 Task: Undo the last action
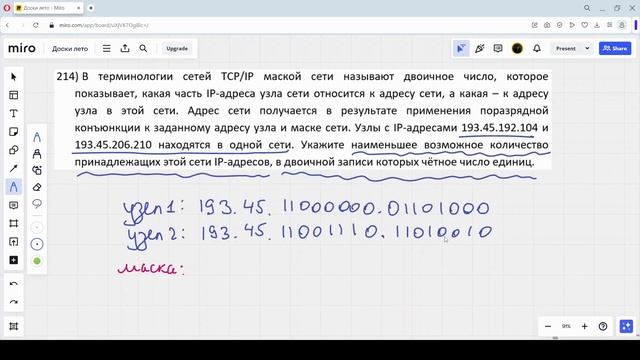[x=13, y=284]
